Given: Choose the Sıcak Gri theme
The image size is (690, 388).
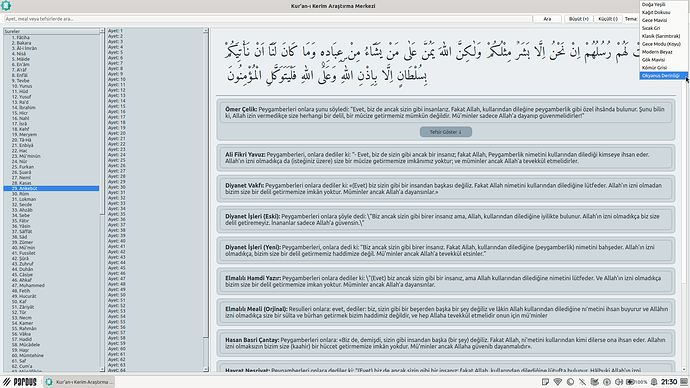Looking at the screenshot, I should point(664,28).
